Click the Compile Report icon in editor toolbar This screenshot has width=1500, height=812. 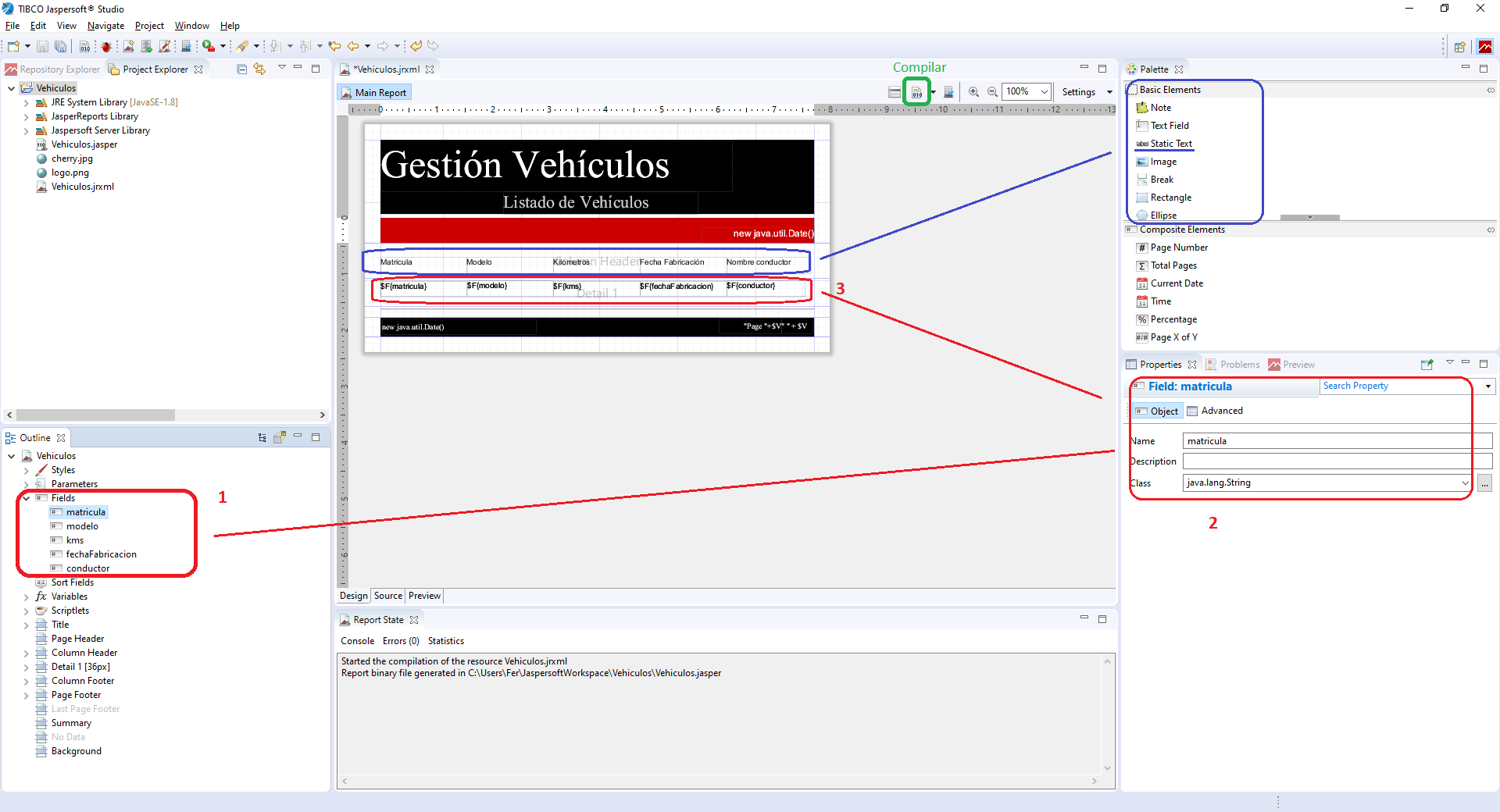click(916, 92)
